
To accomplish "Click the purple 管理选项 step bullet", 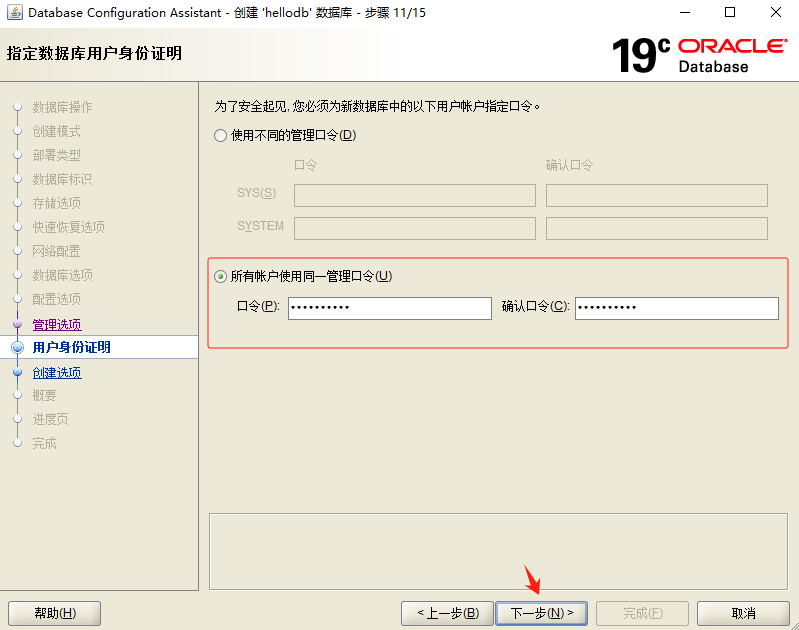I will (17, 324).
